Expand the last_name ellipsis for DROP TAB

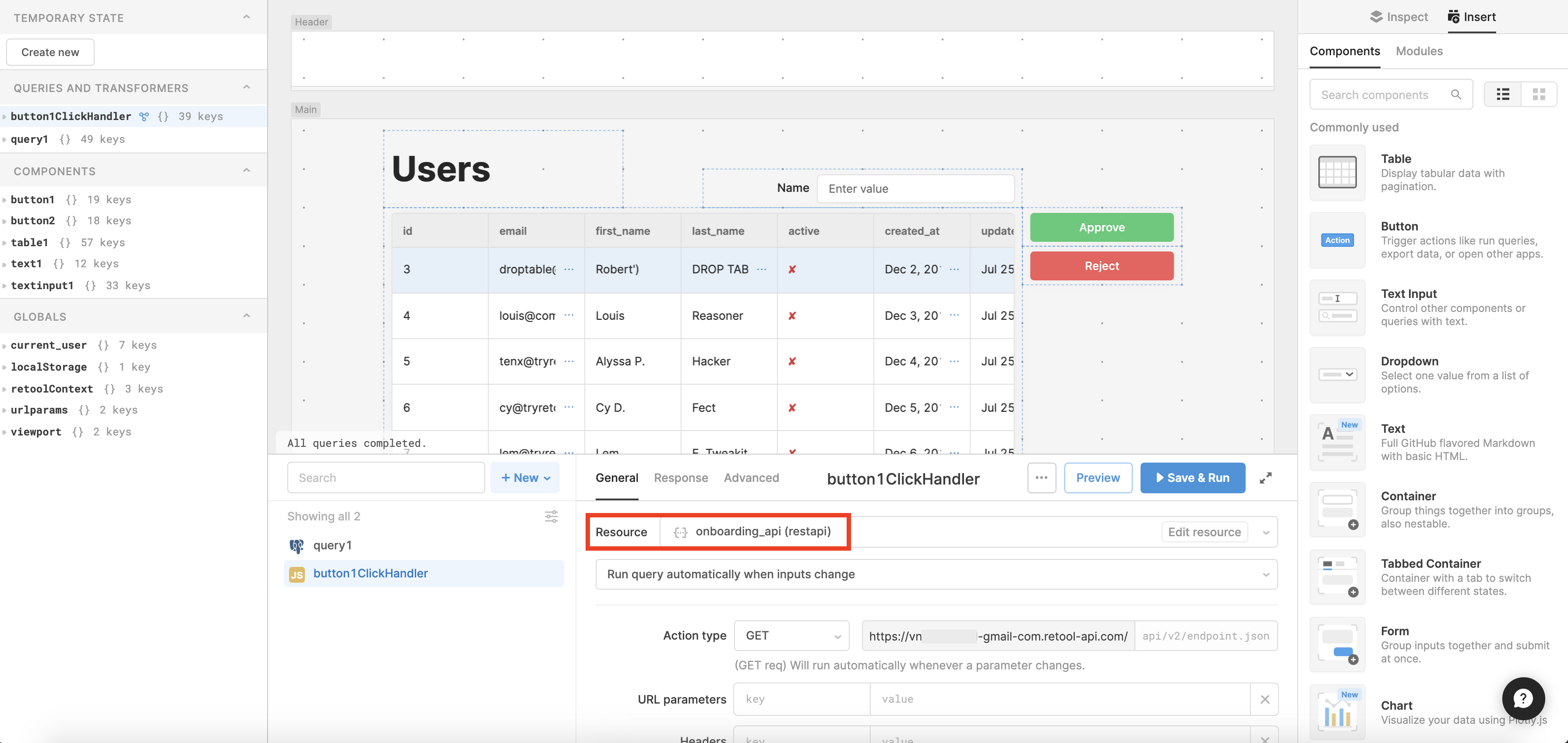click(x=762, y=269)
